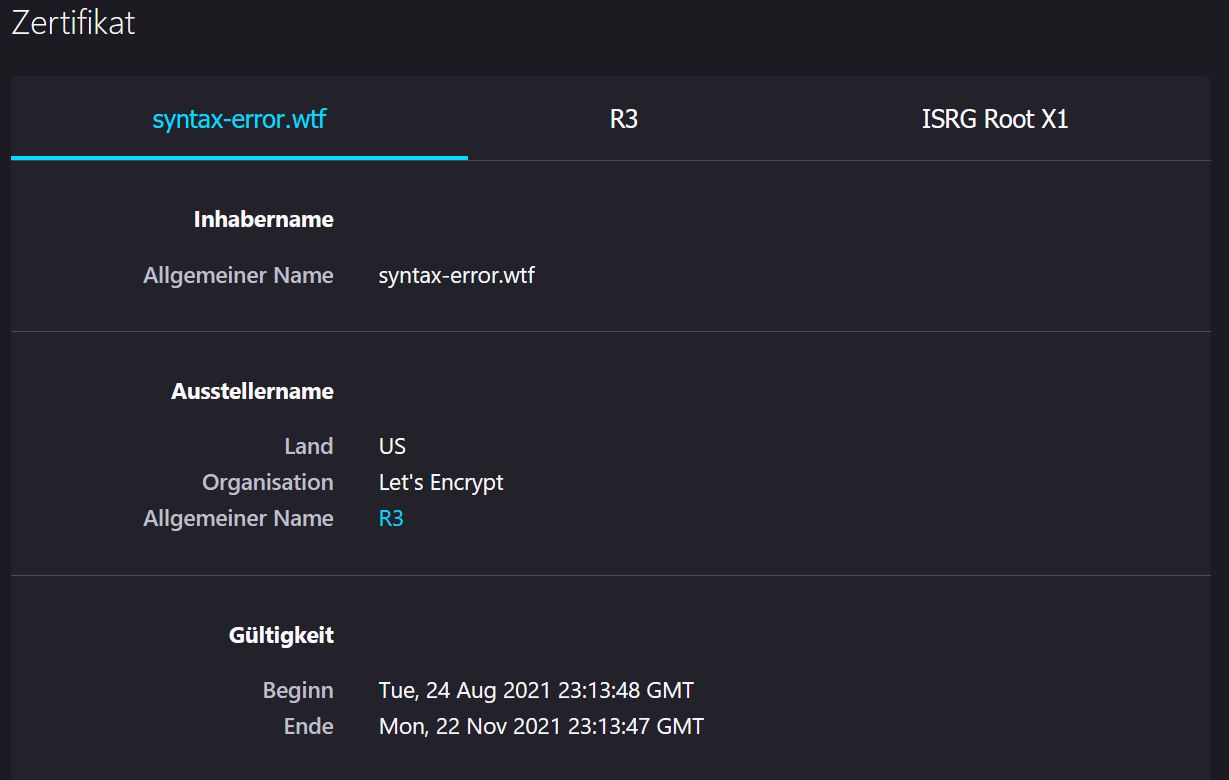
Task: Select the Inhabername section heading
Action: click(263, 219)
